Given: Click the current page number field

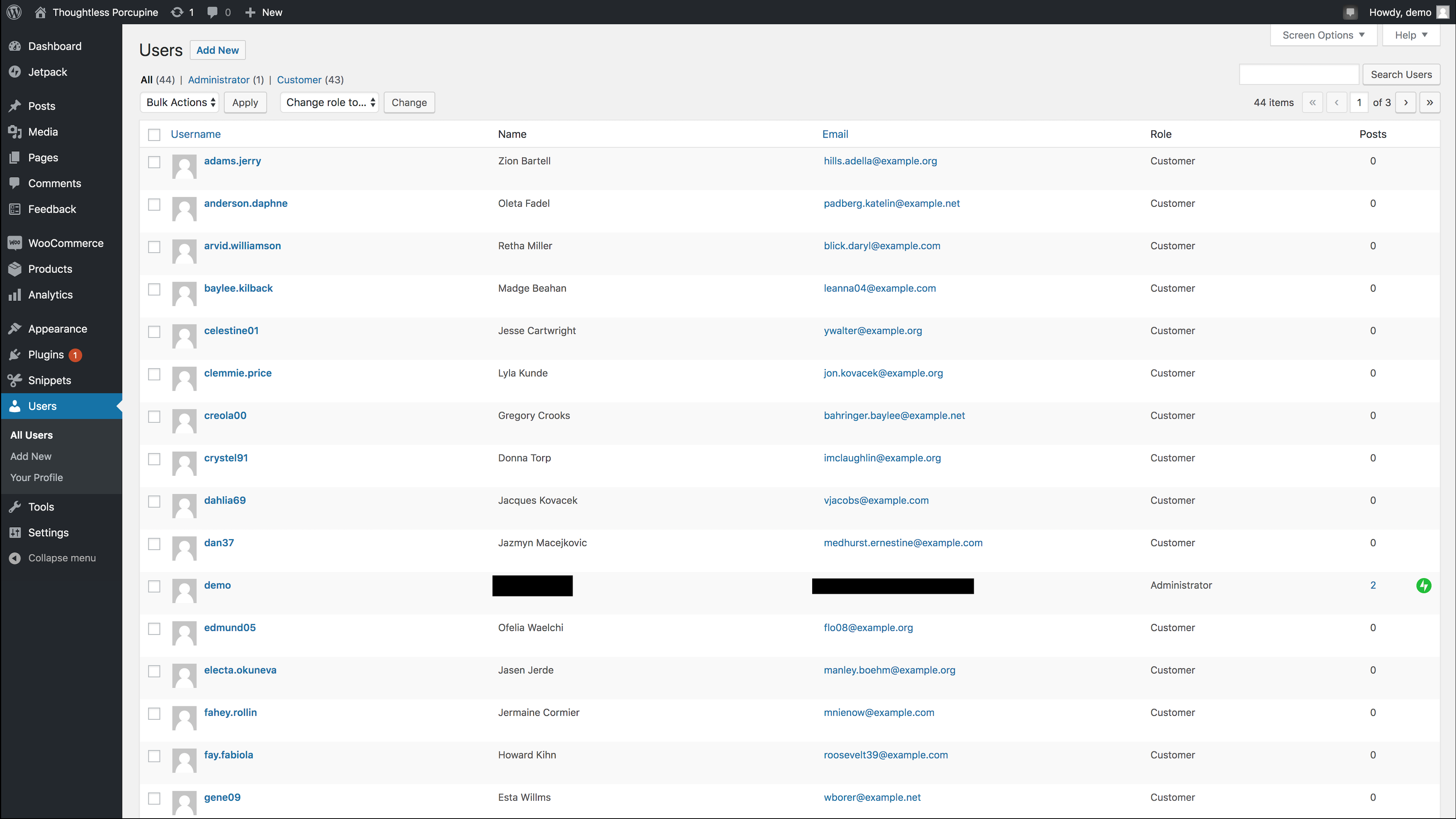Looking at the screenshot, I should (x=1359, y=102).
